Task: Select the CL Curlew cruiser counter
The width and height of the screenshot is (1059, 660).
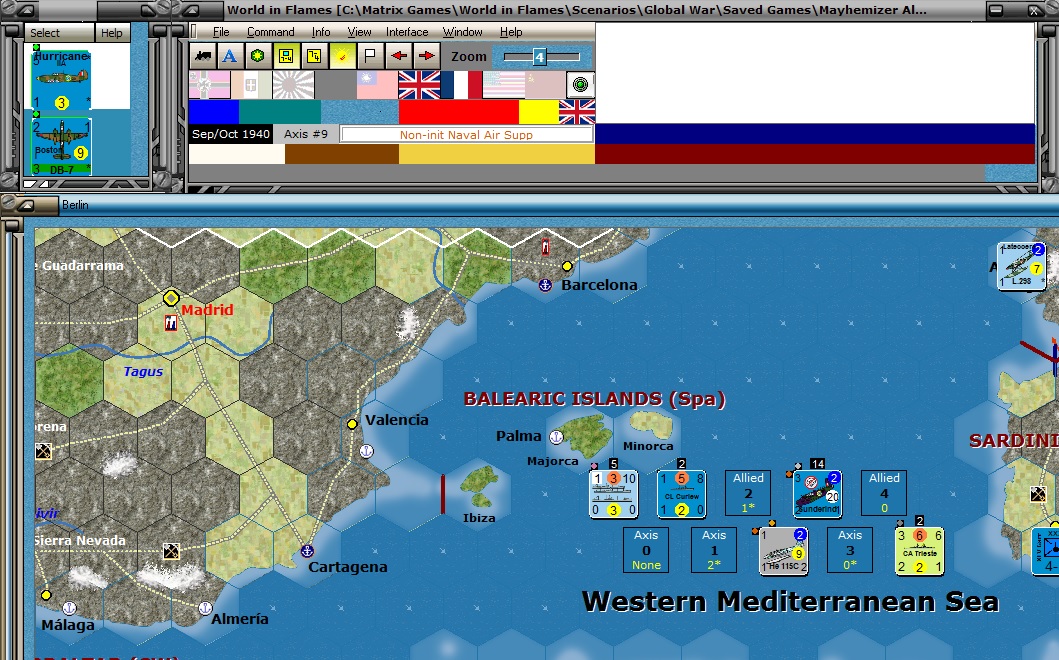Action: pyautogui.click(x=681, y=494)
